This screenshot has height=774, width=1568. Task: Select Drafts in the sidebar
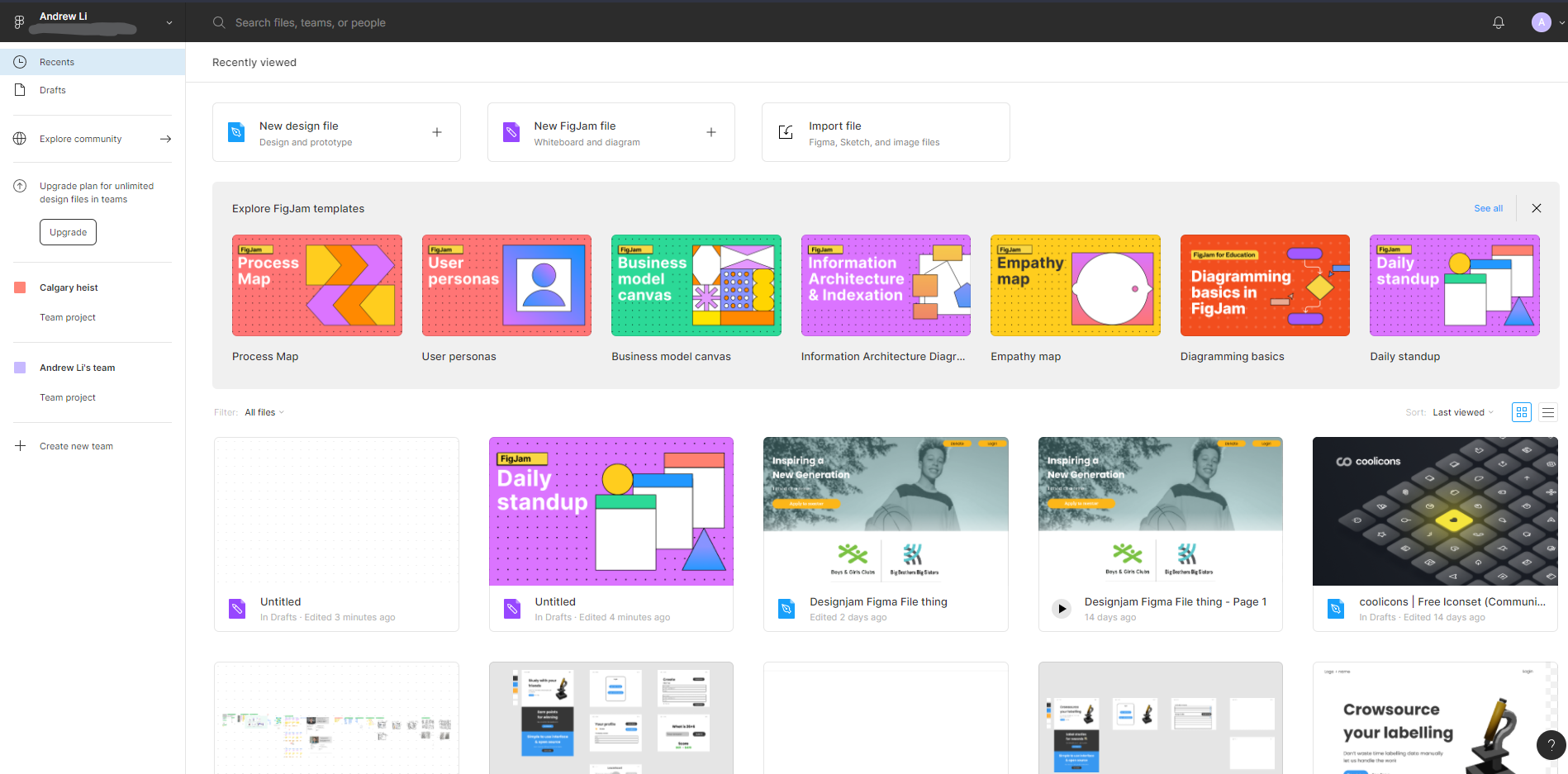93,90
